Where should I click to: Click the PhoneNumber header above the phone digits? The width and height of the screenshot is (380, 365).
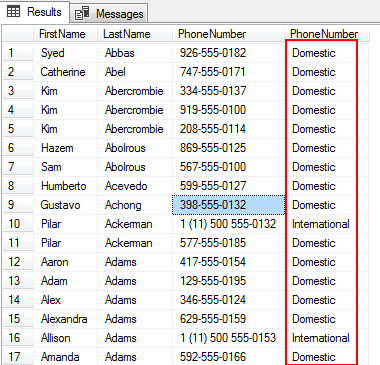[x=228, y=34]
